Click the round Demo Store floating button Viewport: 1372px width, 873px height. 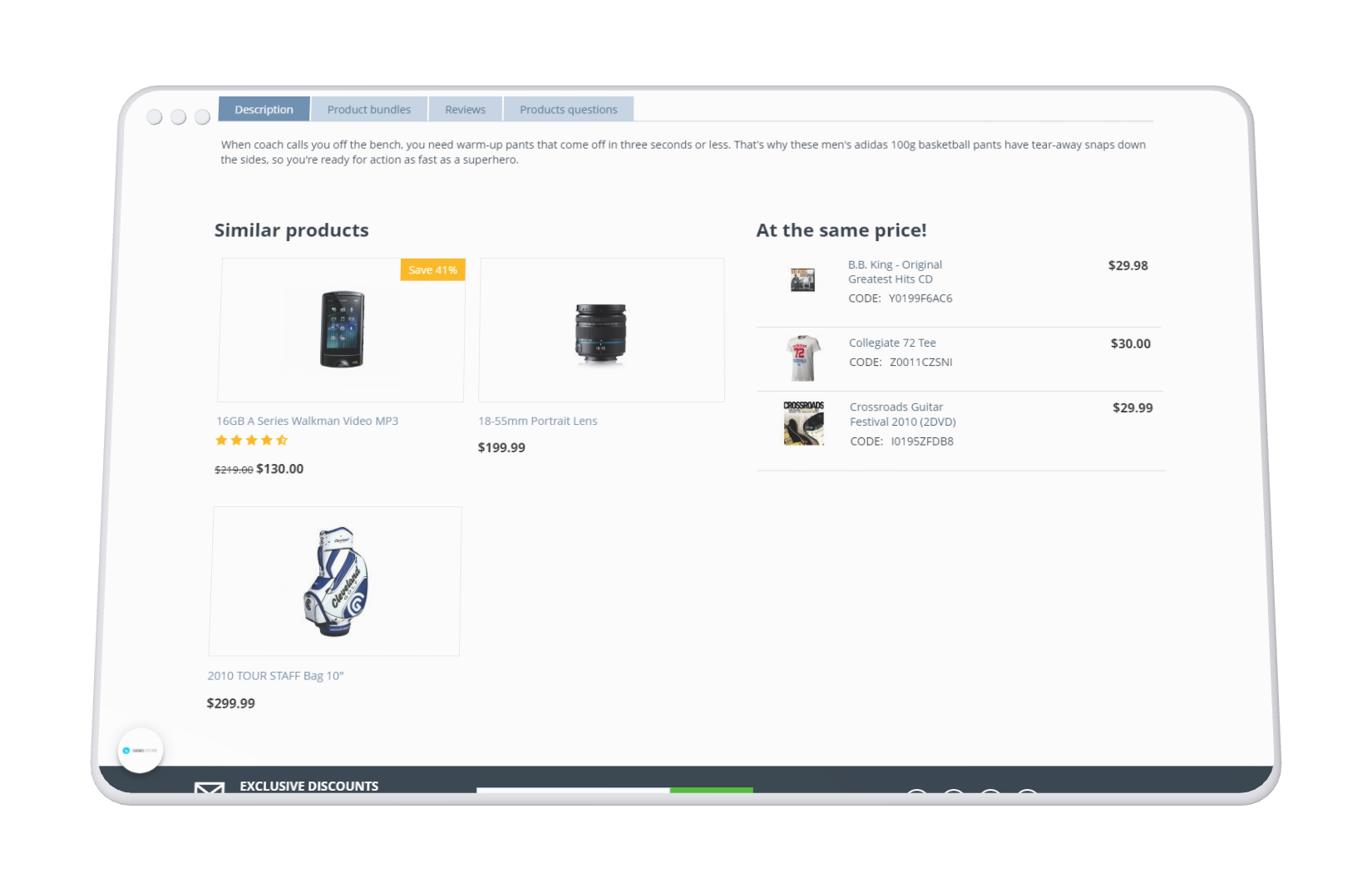coord(140,750)
